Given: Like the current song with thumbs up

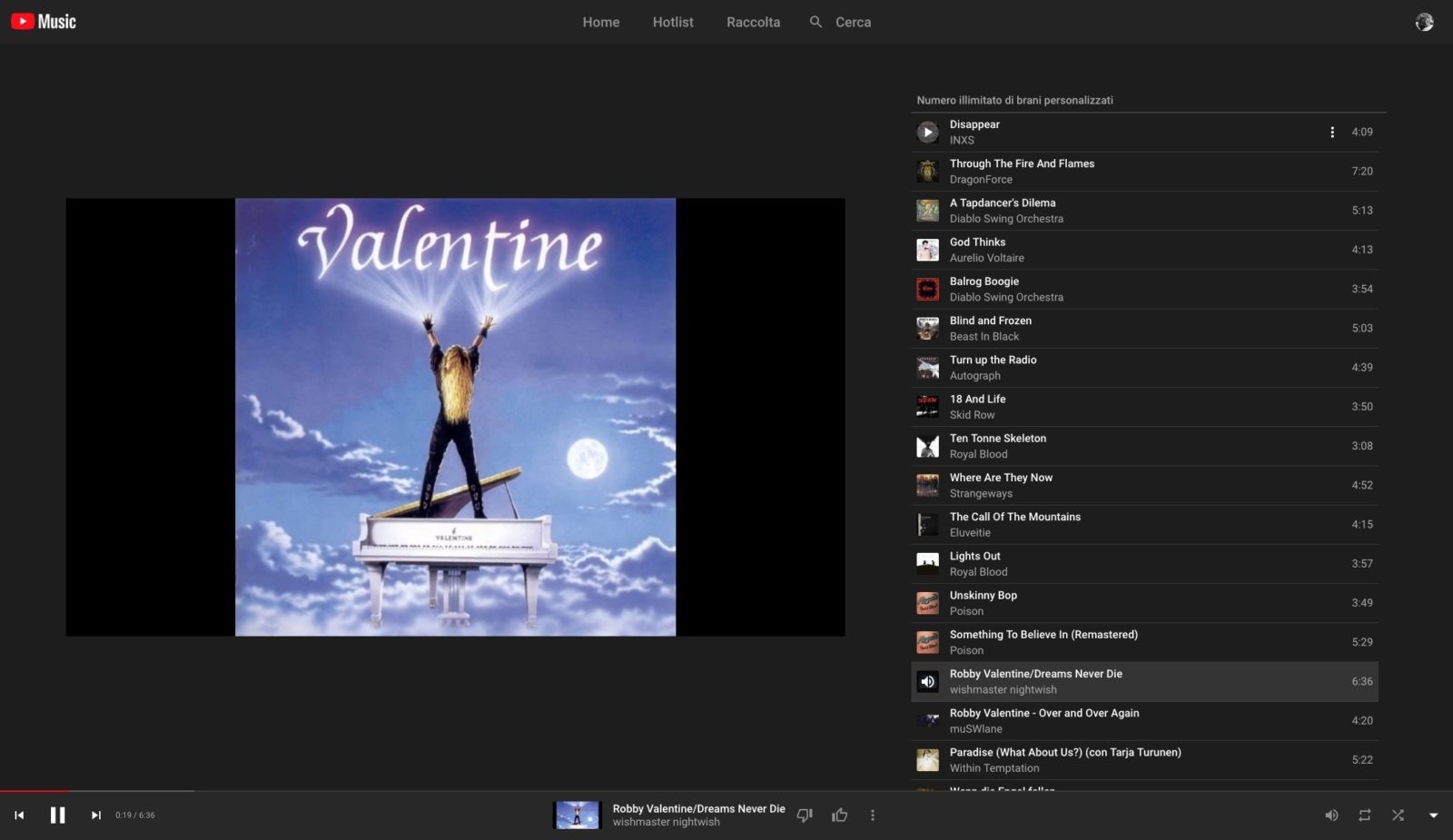Looking at the screenshot, I should coord(839,815).
